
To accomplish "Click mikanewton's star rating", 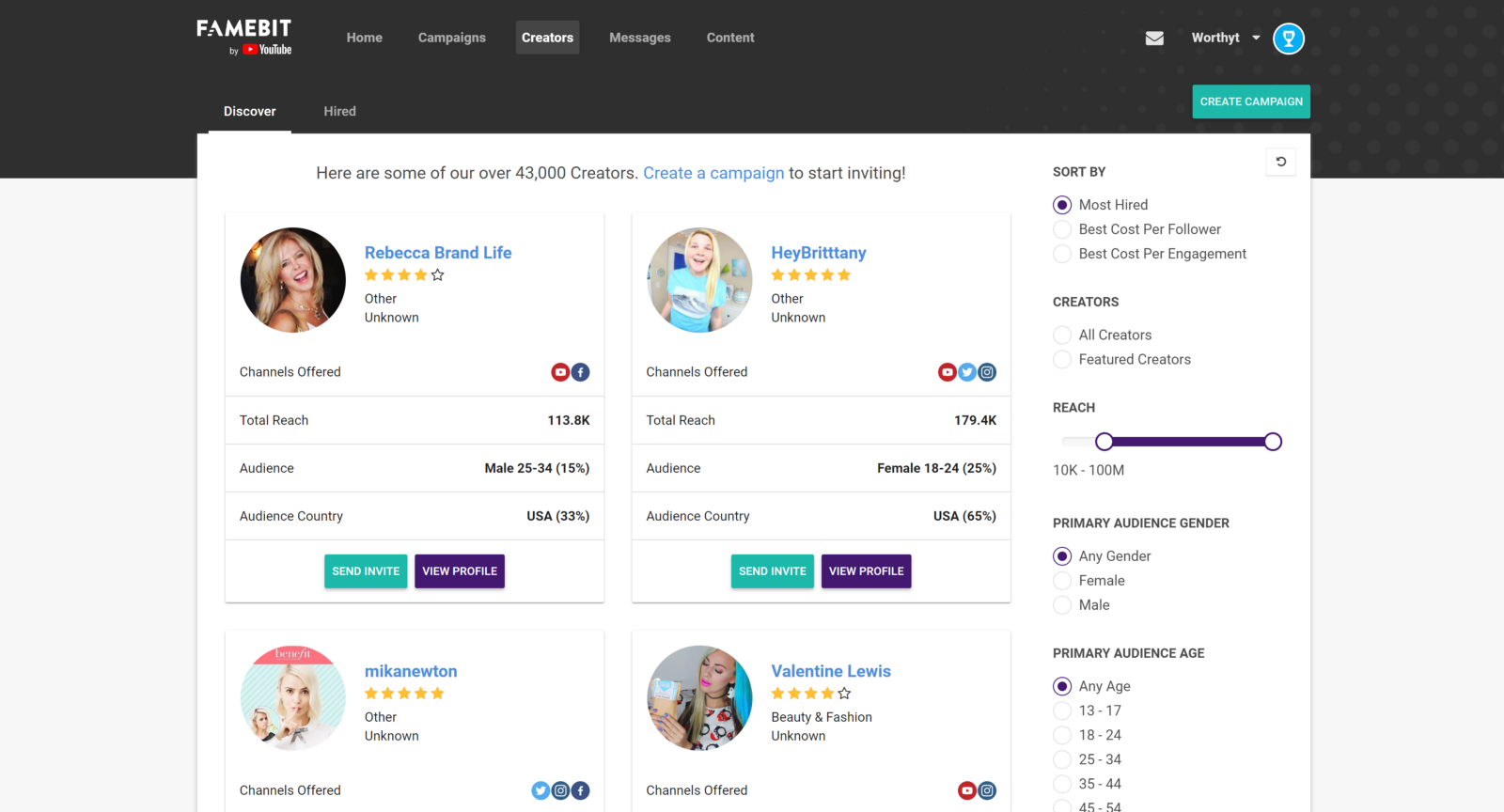I will [x=404, y=694].
